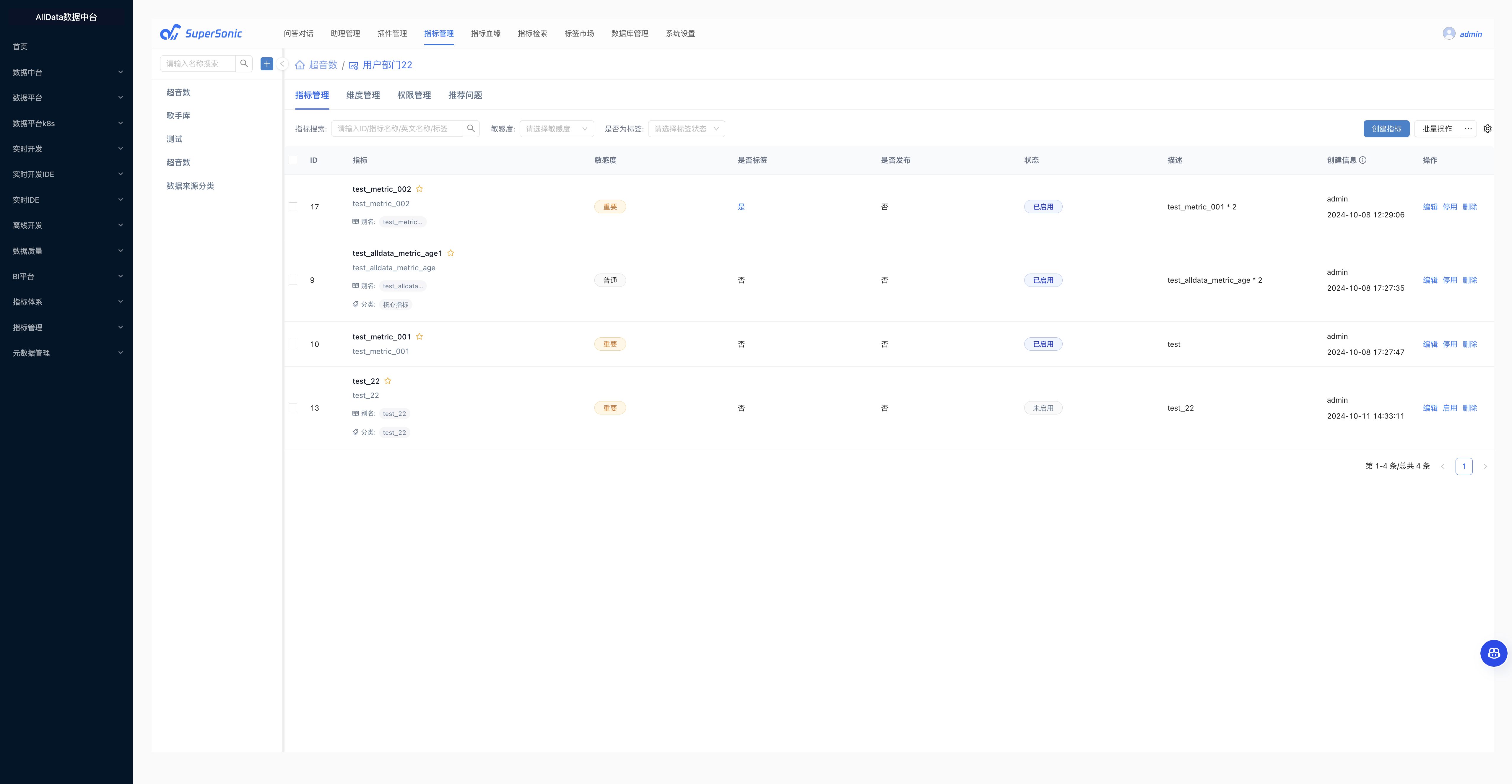Click the name search input field
The width and height of the screenshot is (1512, 784).
click(198, 64)
